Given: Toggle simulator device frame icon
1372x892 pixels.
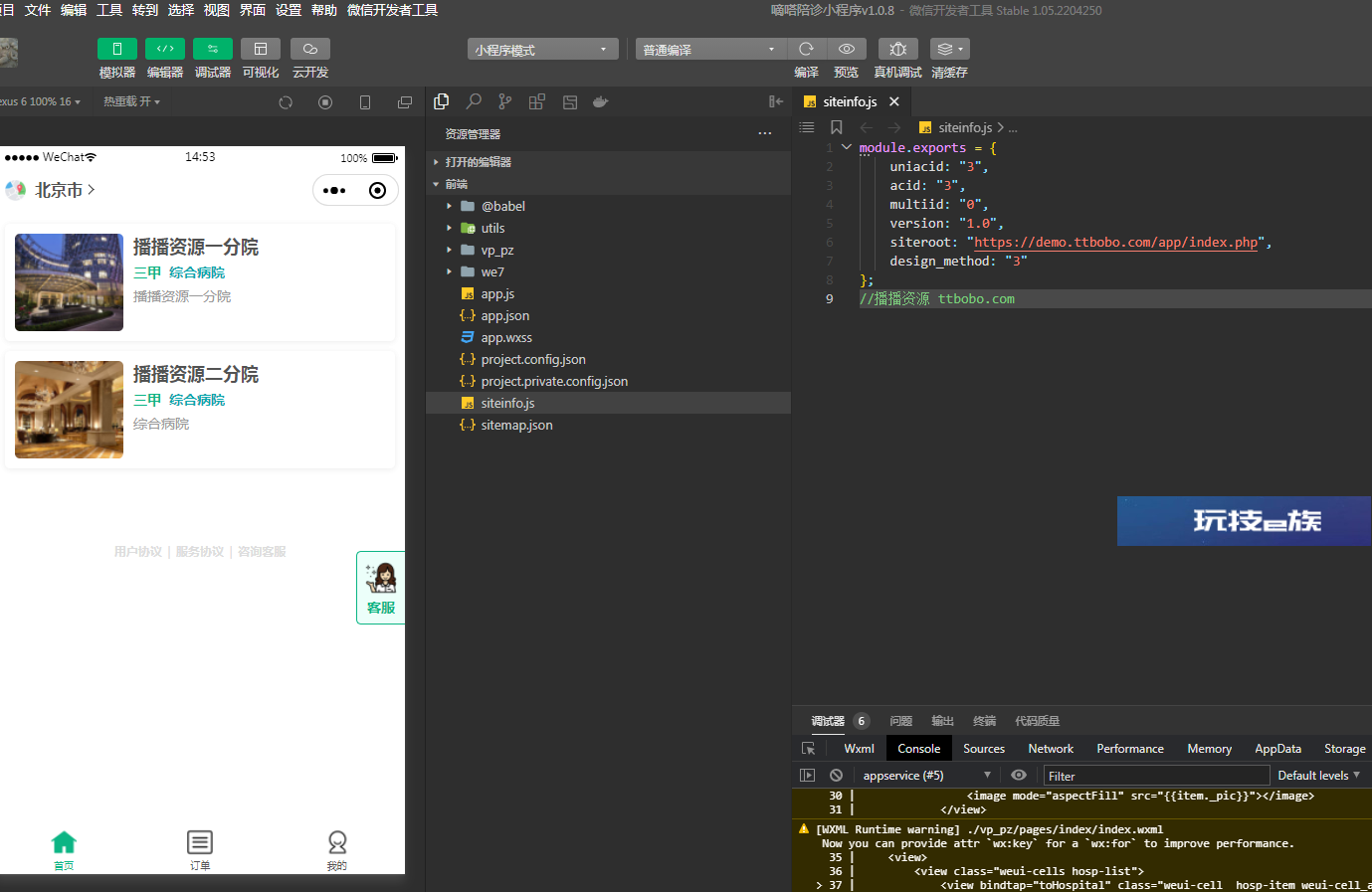Looking at the screenshot, I should pyautogui.click(x=365, y=102).
